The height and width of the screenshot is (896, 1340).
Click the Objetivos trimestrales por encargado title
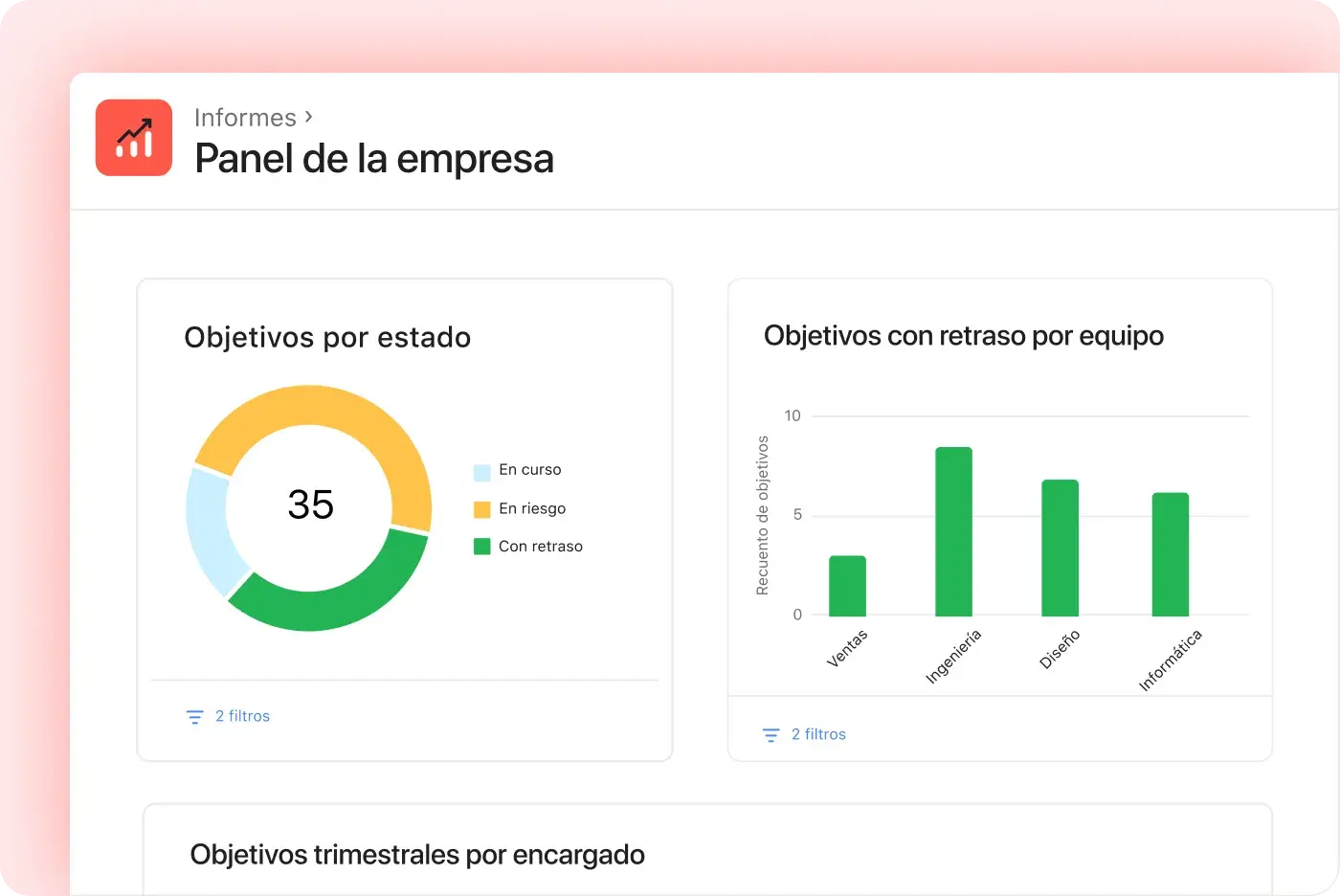(417, 855)
